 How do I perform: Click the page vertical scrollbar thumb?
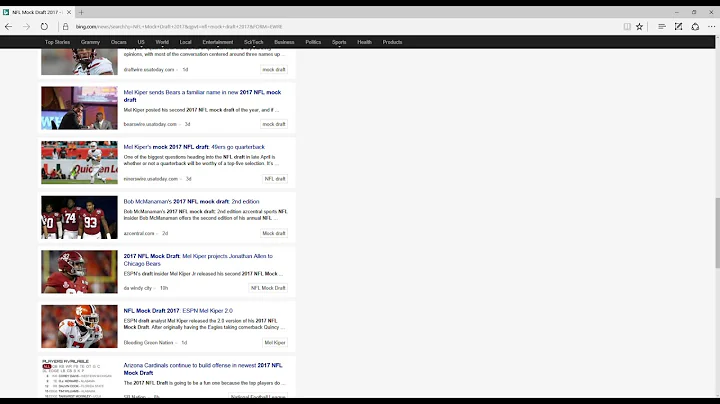pos(717,233)
